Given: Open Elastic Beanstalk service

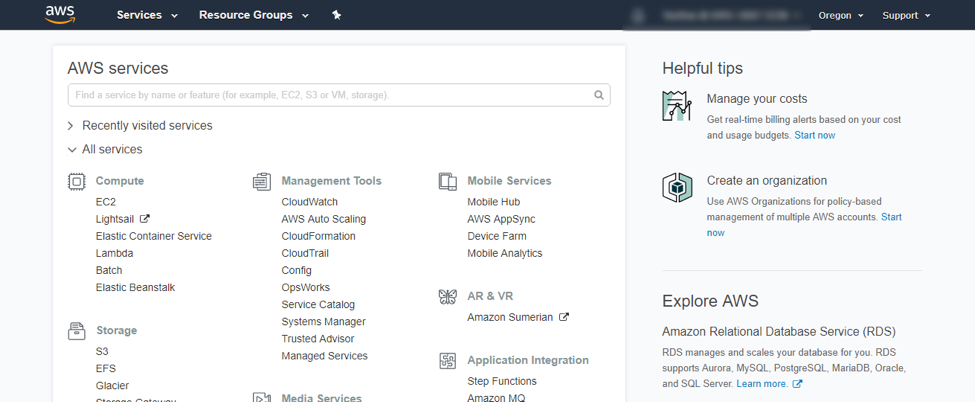Looking at the screenshot, I should point(136,287).
